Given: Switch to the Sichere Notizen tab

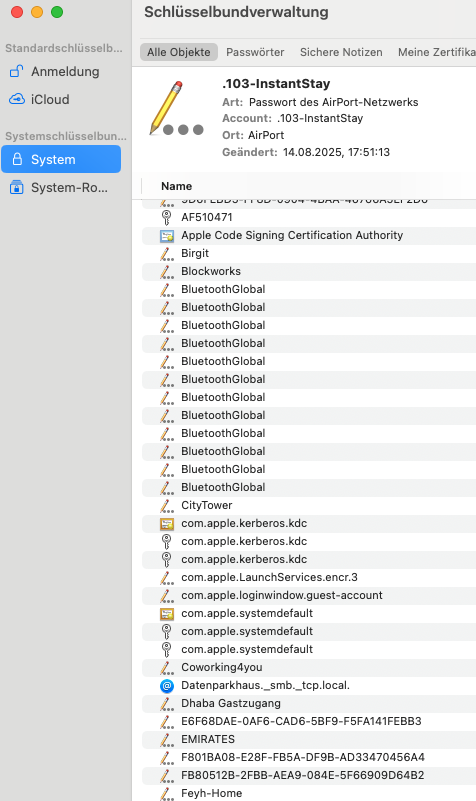Looking at the screenshot, I should (341, 52).
